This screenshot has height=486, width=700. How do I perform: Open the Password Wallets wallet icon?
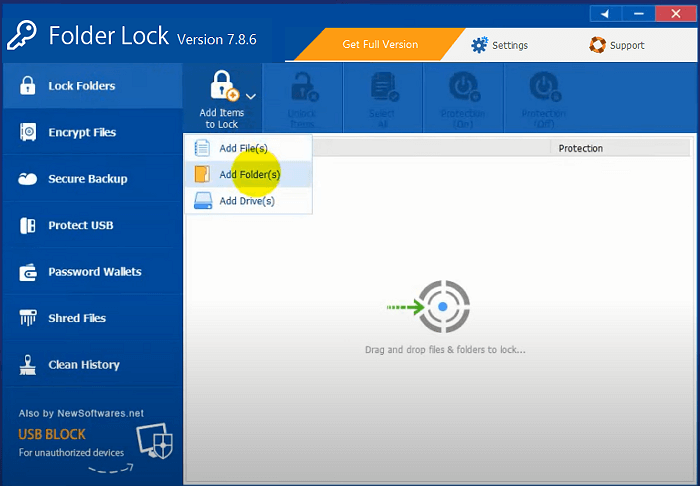(29, 272)
